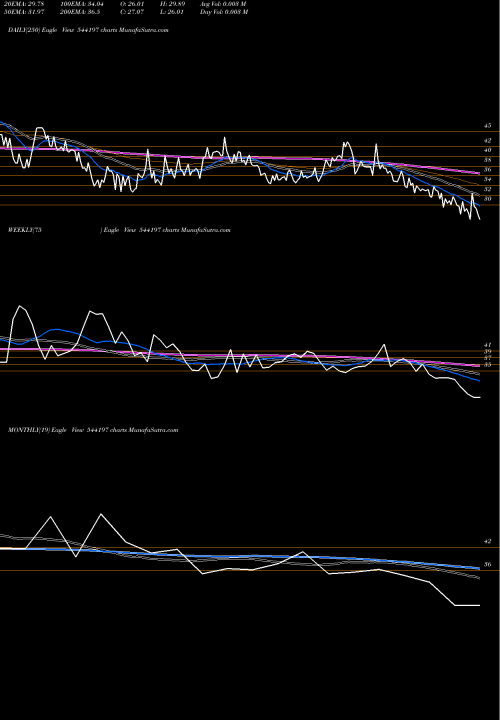Screen dimensions: 500x720
Task: Click the 35 axis label on weekly chart
Action: 487,365
